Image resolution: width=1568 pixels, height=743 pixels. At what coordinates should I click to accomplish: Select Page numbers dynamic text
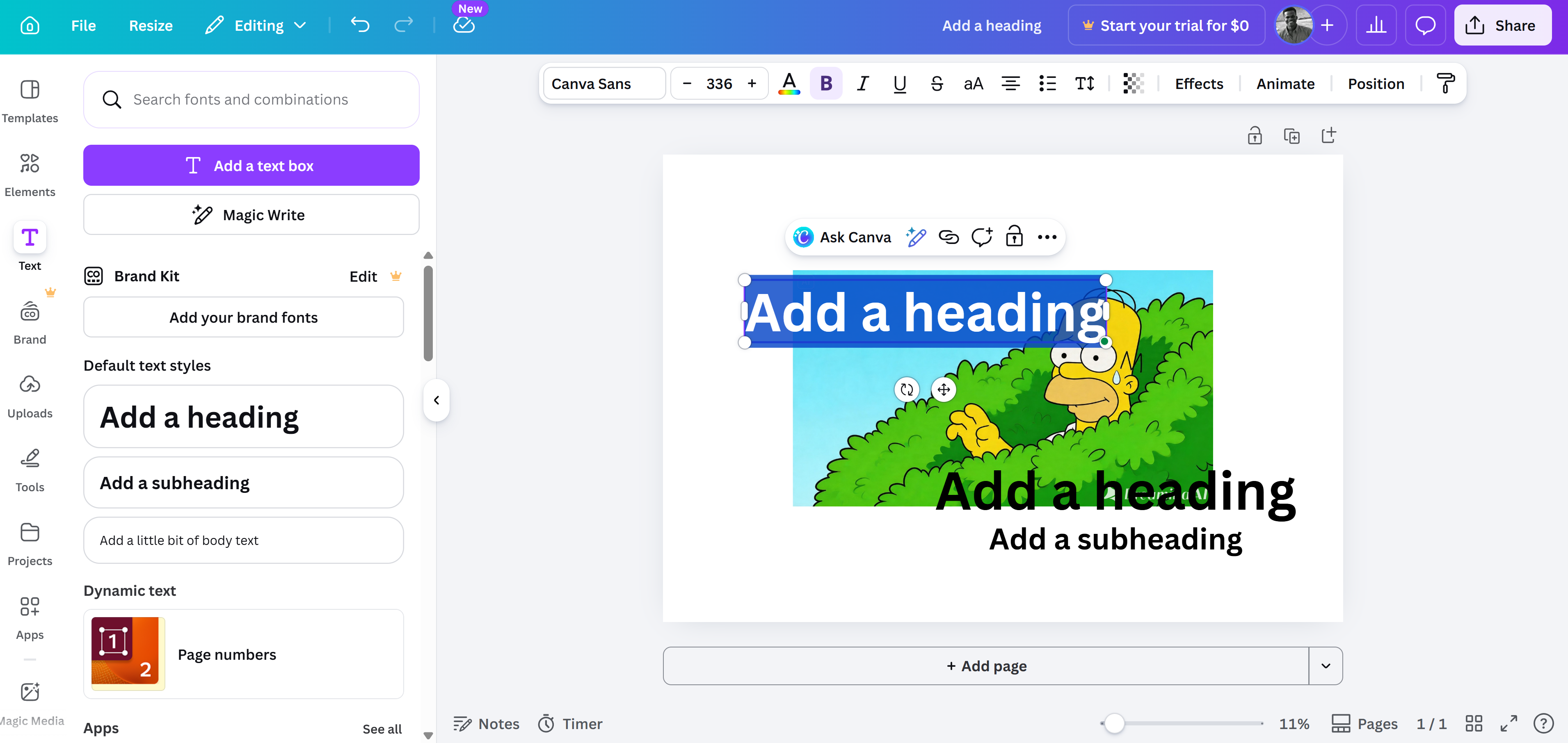point(243,654)
